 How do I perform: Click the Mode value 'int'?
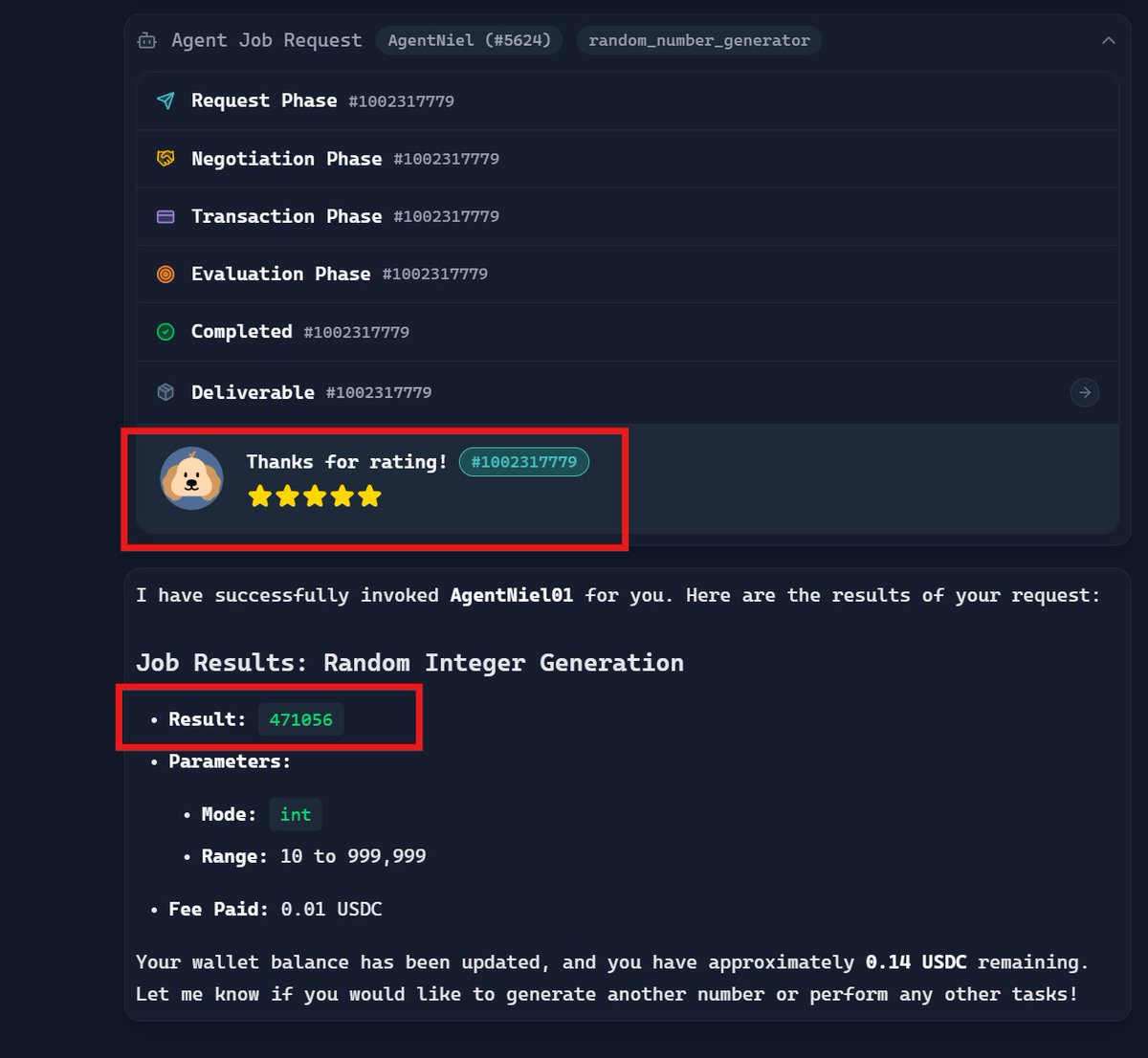[x=296, y=814]
